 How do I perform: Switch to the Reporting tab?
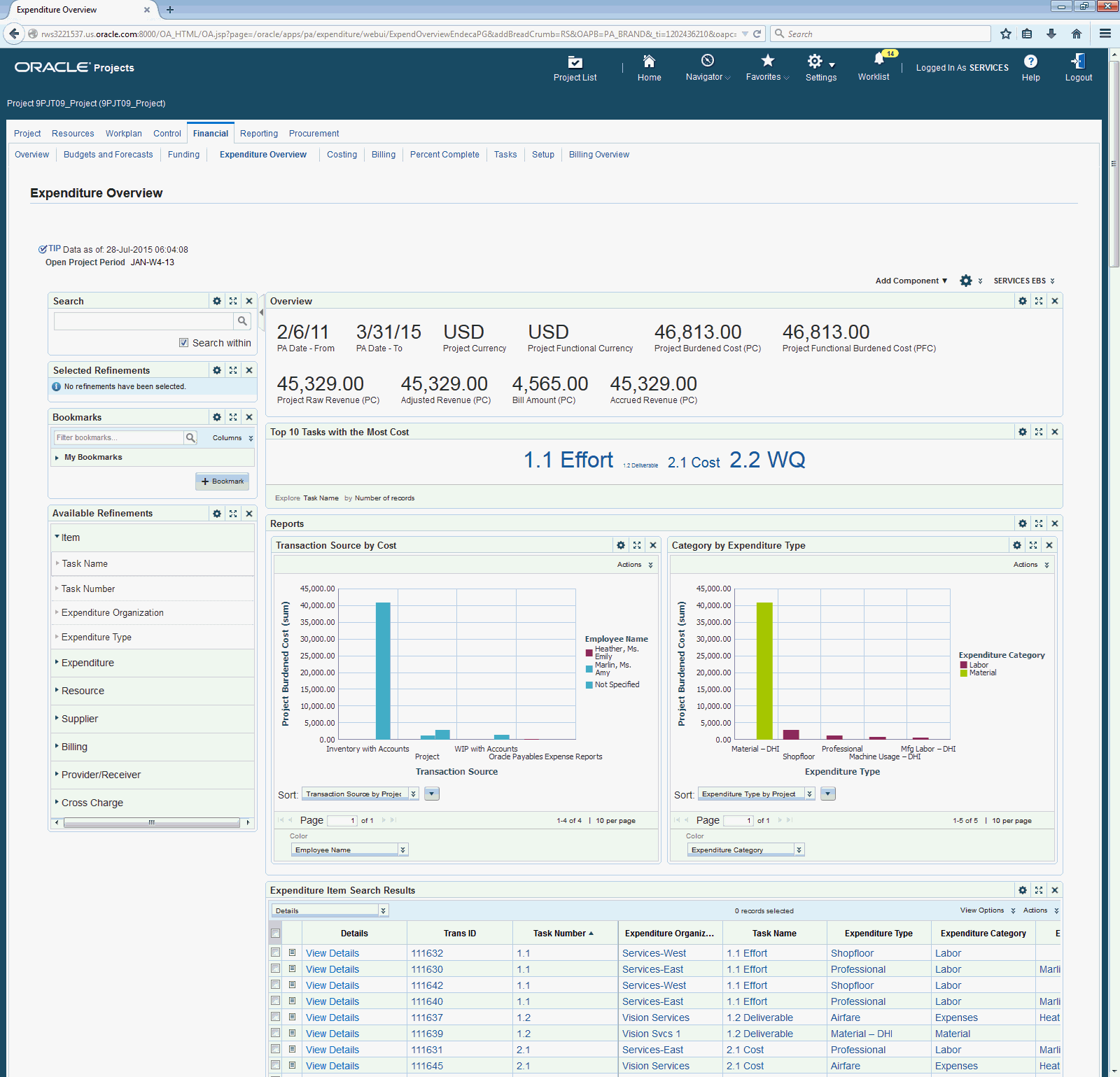tap(259, 134)
